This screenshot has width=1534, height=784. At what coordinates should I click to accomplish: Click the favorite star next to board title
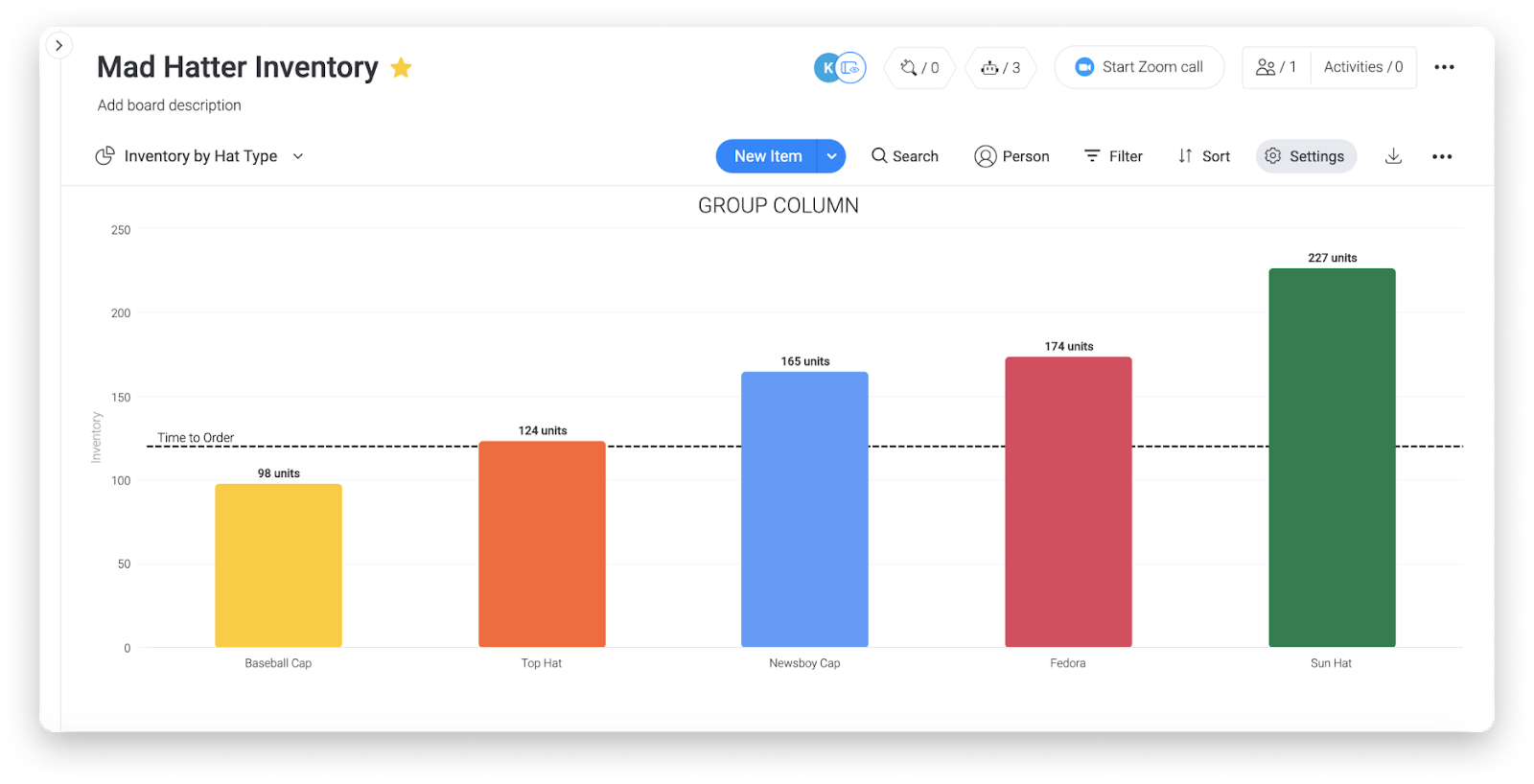point(401,68)
